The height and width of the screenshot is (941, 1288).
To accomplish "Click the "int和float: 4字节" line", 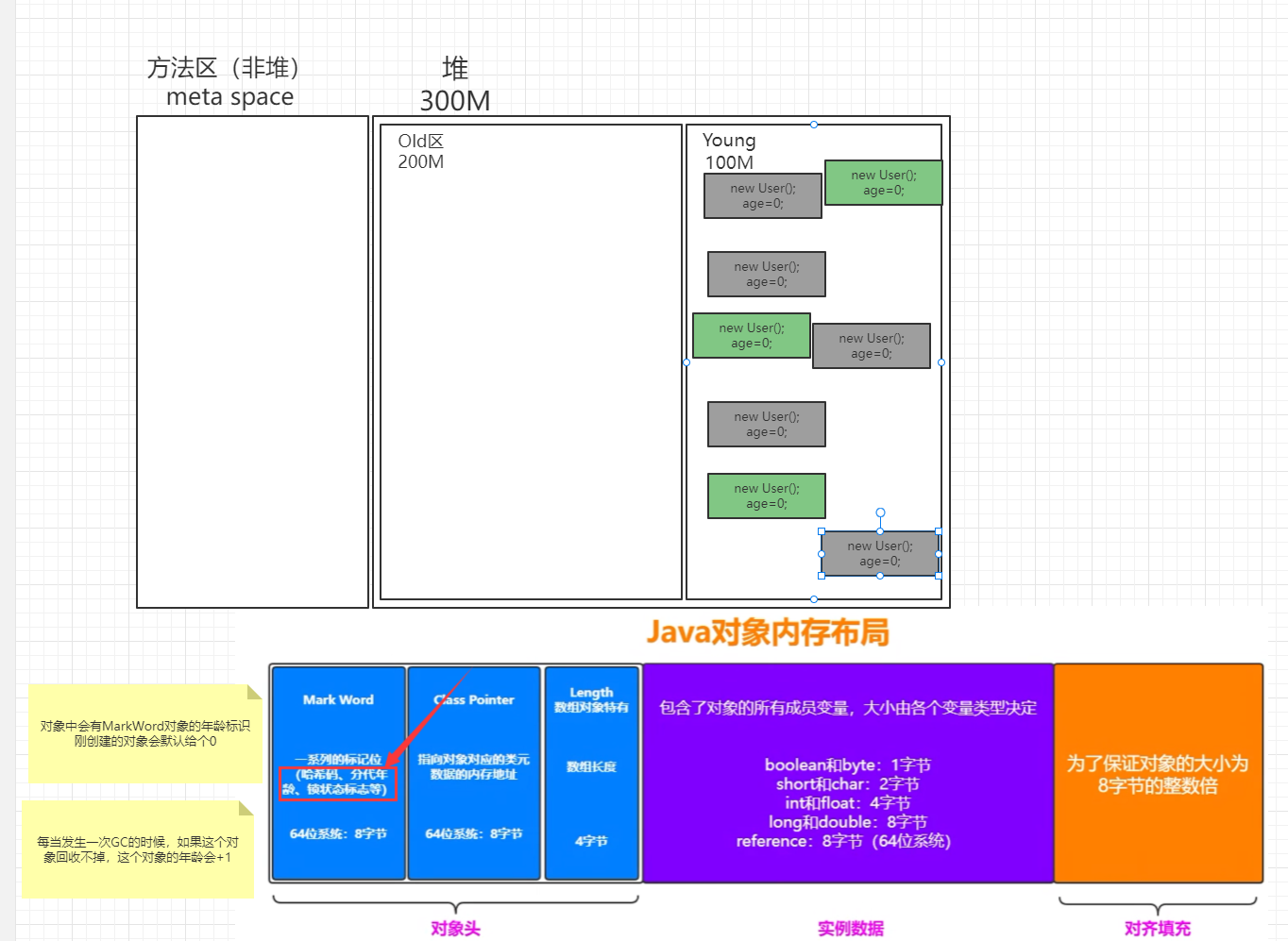I will 848,803.
